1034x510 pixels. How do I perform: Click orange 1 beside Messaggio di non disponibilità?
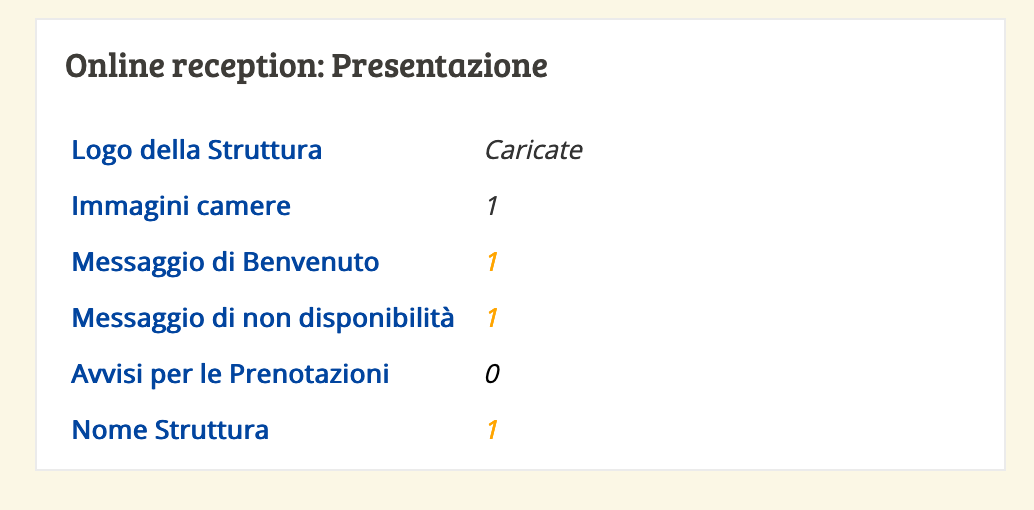pos(491,318)
